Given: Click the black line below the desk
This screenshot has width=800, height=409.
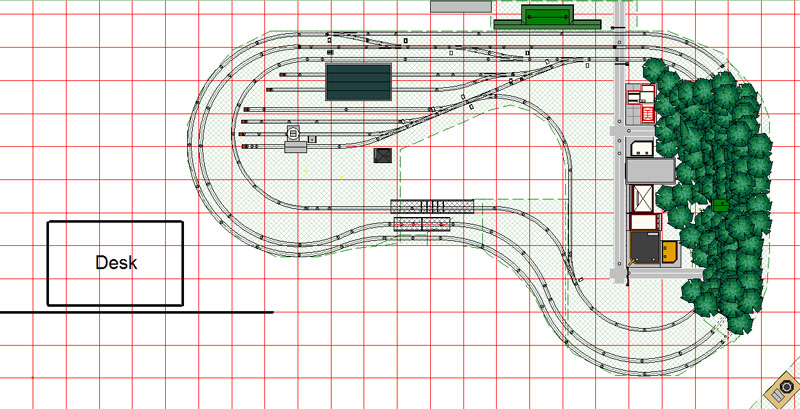Looking at the screenshot, I should point(135,313).
